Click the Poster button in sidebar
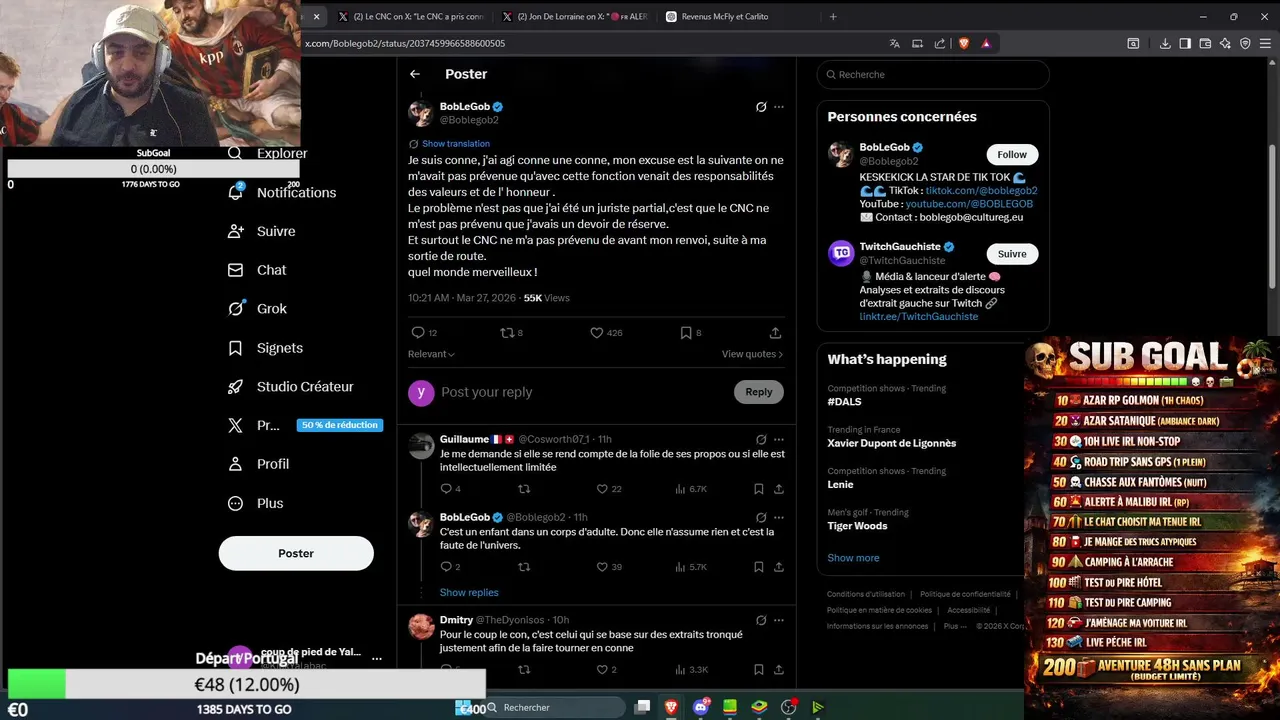Screen dimensions: 1280x720 point(296,553)
